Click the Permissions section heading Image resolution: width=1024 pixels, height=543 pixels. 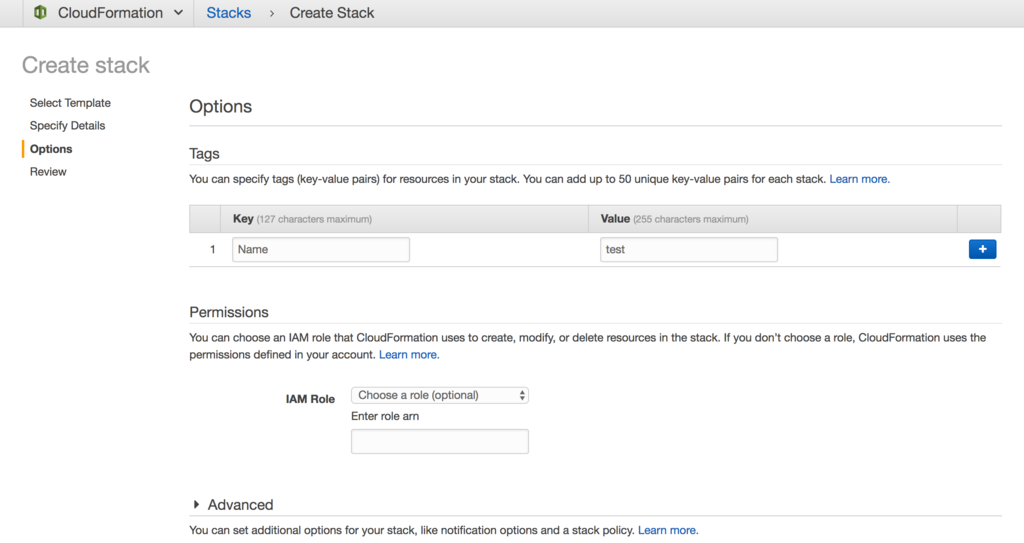229,312
